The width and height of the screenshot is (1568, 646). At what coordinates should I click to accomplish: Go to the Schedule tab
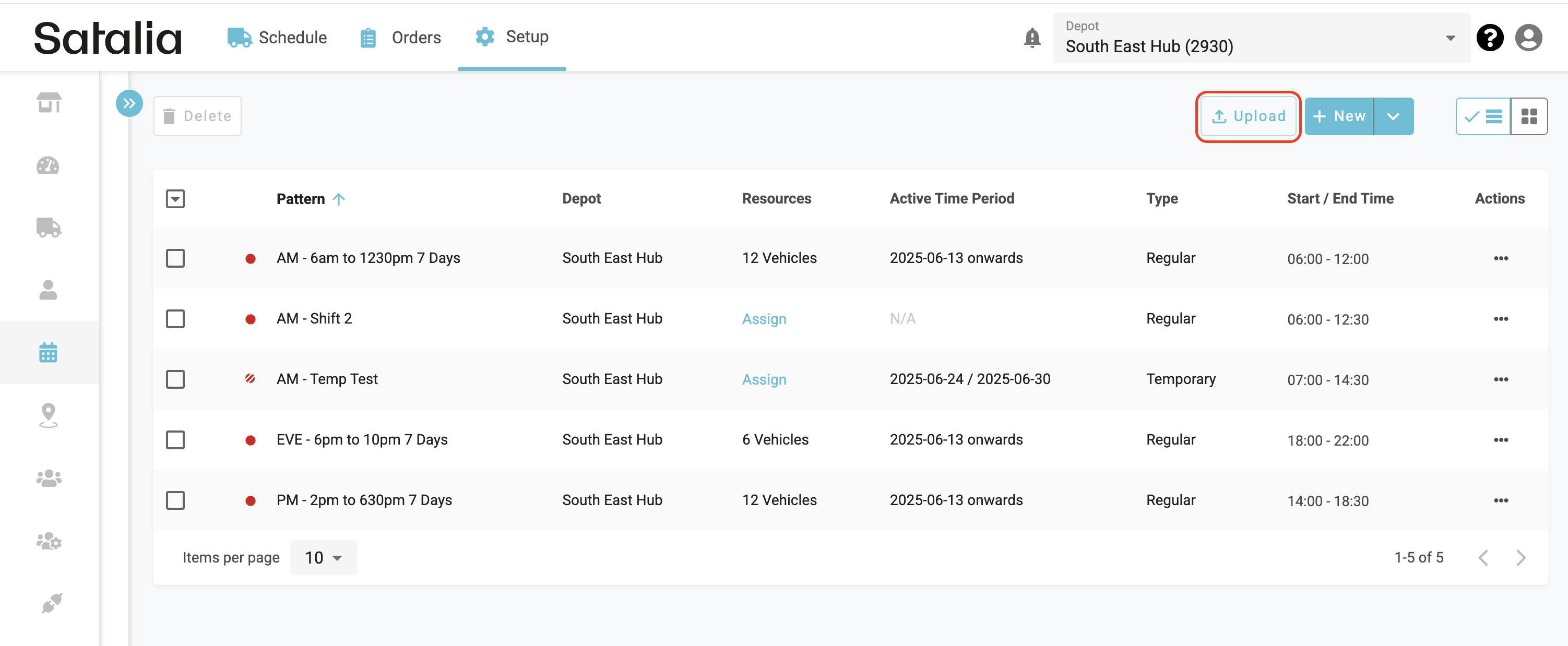277,38
